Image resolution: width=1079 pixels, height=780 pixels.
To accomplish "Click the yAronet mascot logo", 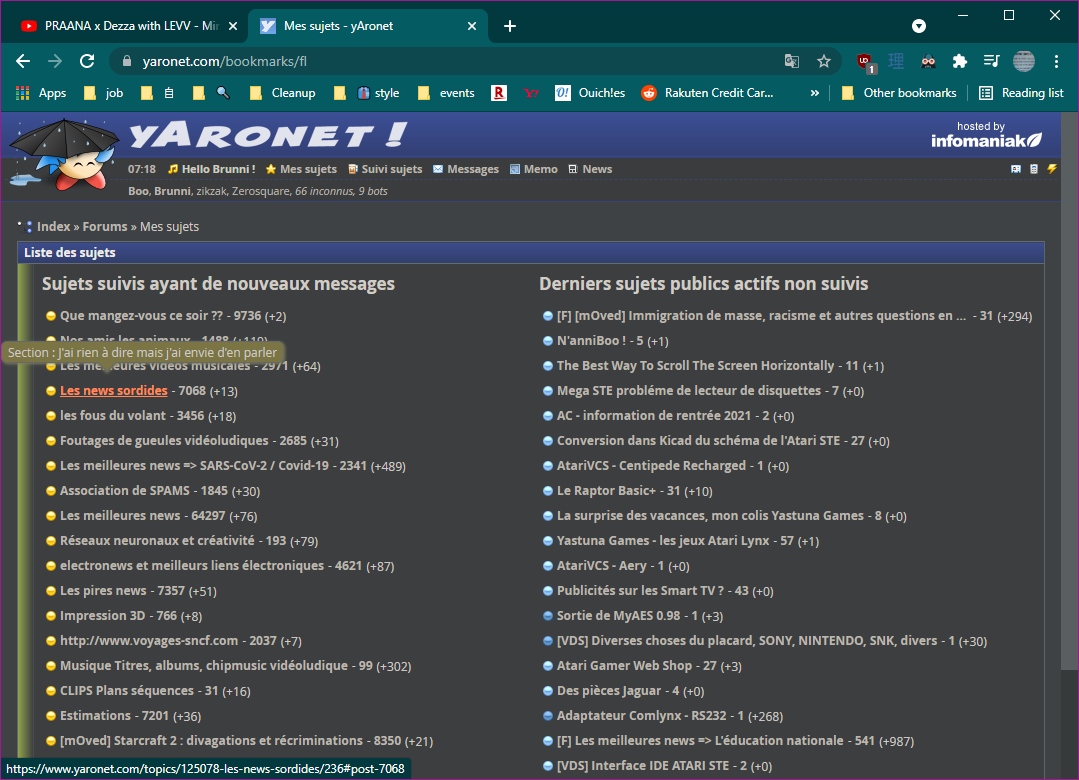I will pyautogui.click(x=60, y=155).
